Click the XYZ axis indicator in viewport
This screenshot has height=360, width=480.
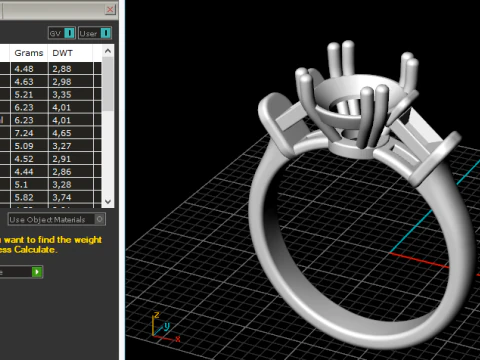pyautogui.click(x=166, y=327)
